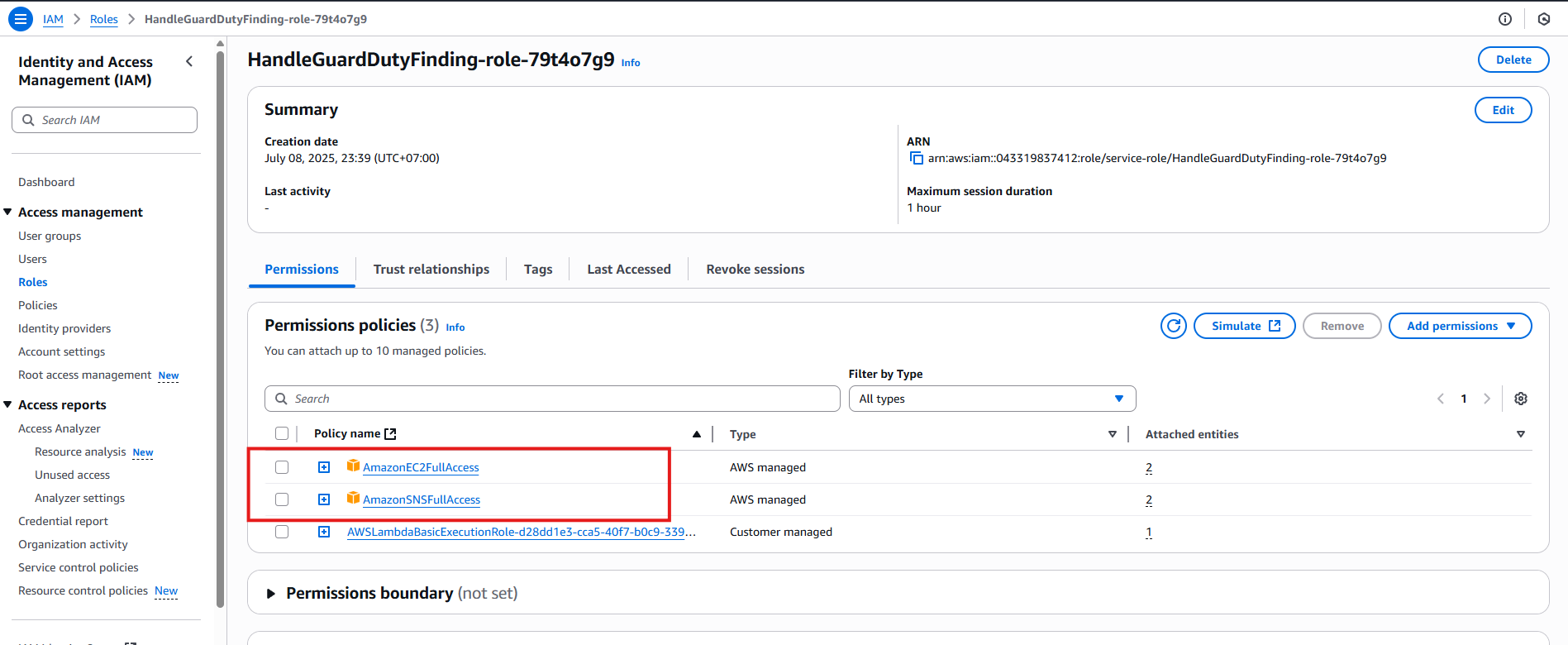
Task: Click Info link beside role name
Action: coord(631,63)
